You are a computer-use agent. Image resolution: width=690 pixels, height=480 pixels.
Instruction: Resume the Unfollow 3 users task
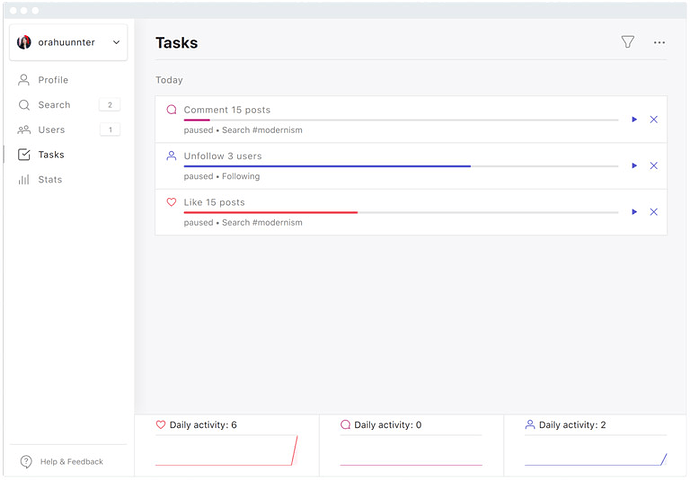click(634, 166)
